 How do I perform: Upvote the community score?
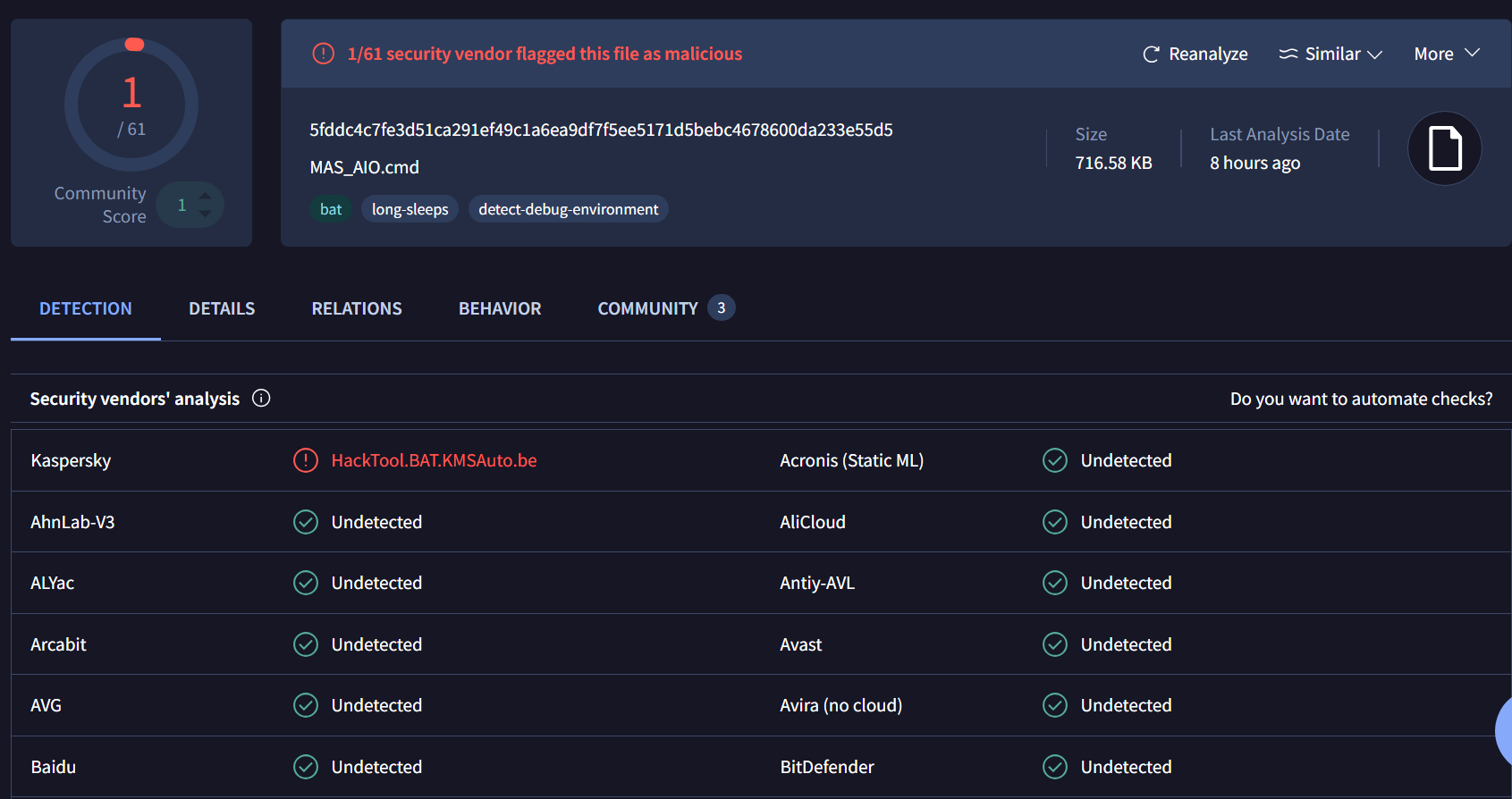click(x=206, y=195)
